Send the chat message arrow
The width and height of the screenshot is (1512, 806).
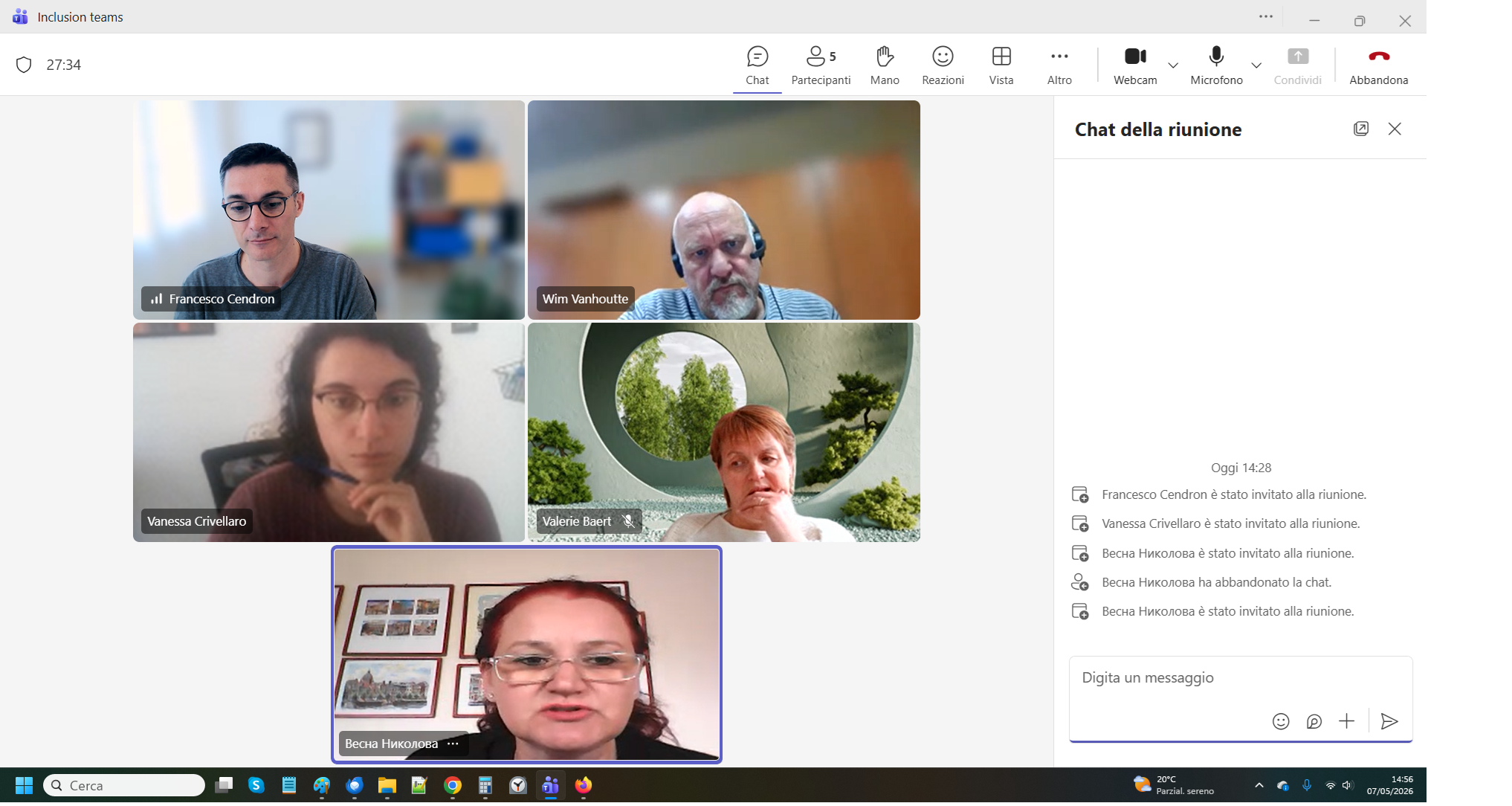tap(1389, 721)
